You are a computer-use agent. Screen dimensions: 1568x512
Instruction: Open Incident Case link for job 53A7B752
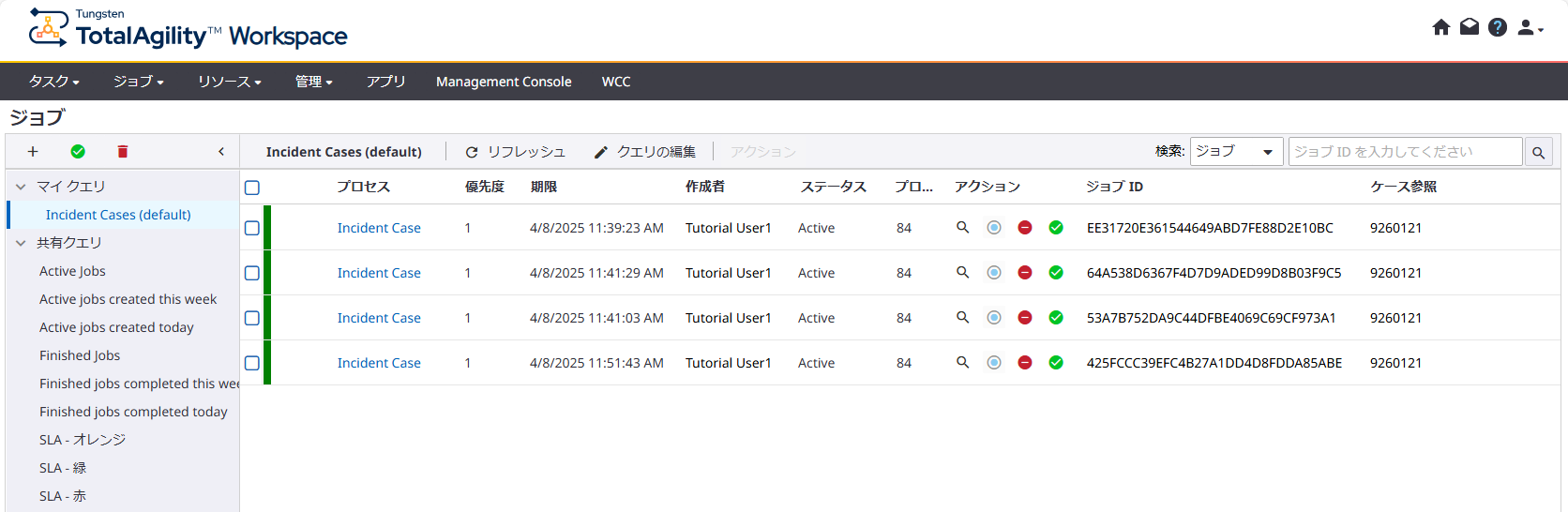coord(379,318)
